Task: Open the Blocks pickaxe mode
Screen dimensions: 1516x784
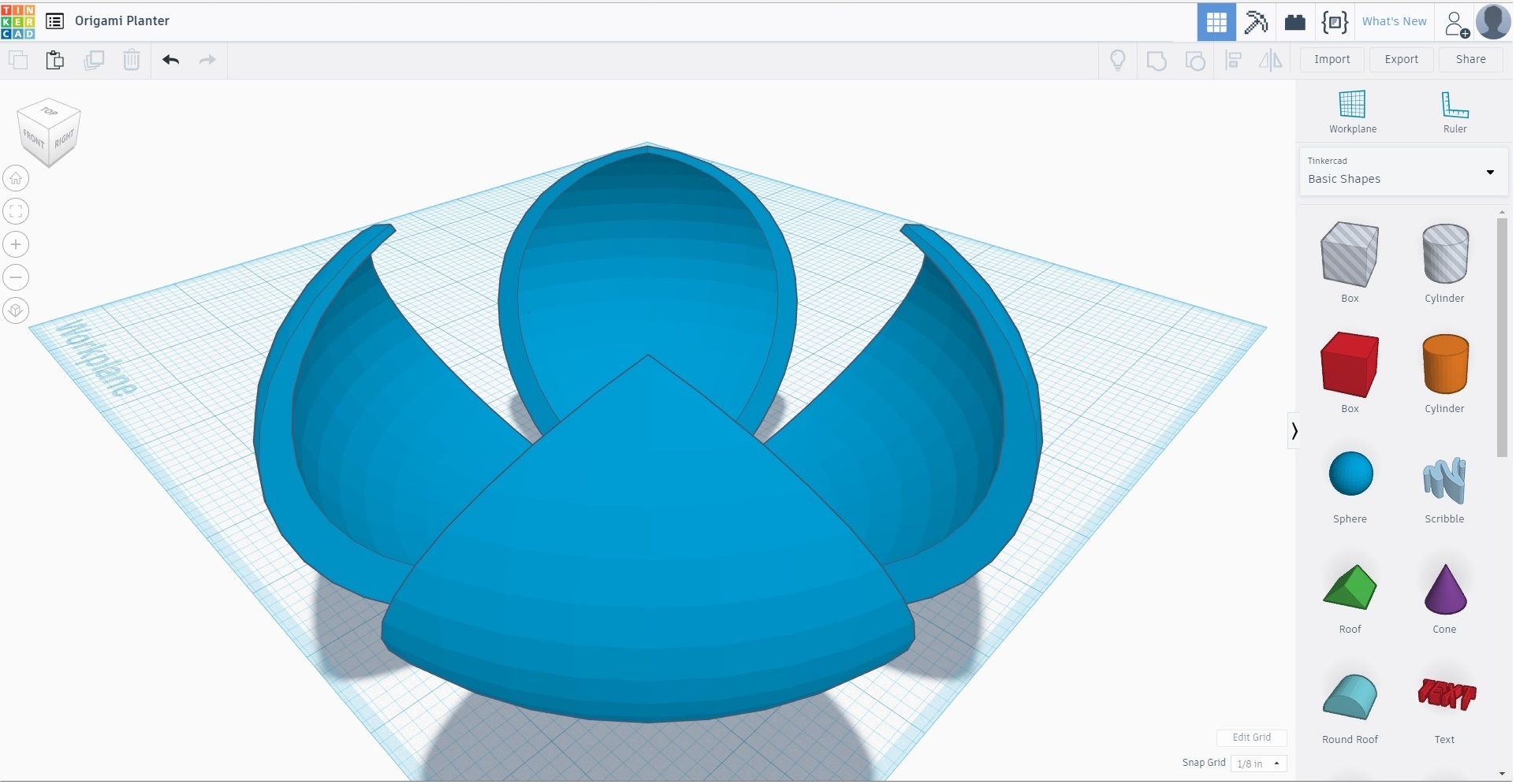Action: pyautogui.click(x=1256, y=22)
